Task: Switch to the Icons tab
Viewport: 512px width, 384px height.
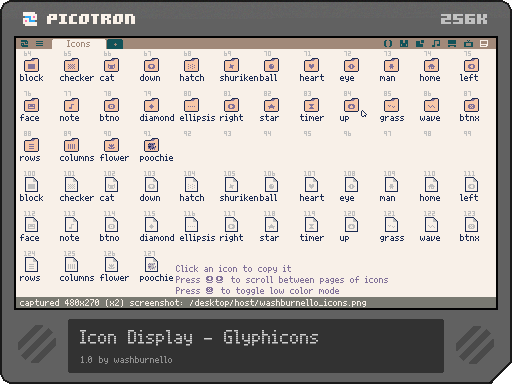Action: [78, 44]
